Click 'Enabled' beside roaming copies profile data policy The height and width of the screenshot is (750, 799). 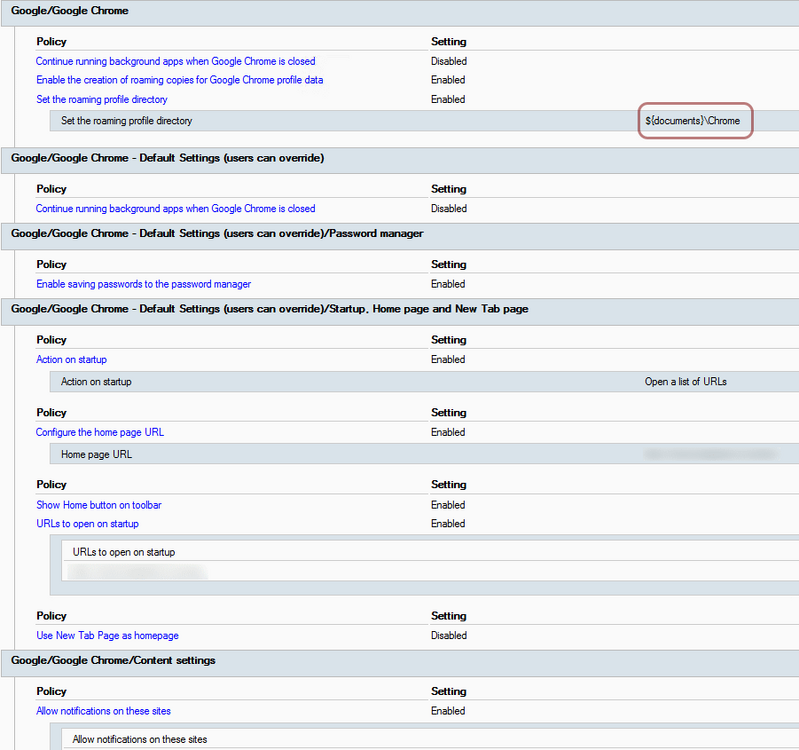coord(448,80)
